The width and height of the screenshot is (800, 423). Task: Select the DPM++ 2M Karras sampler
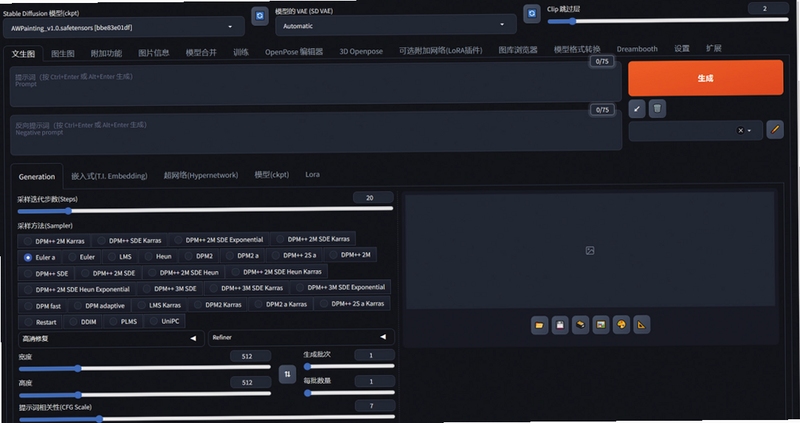(x=54, y=241)
